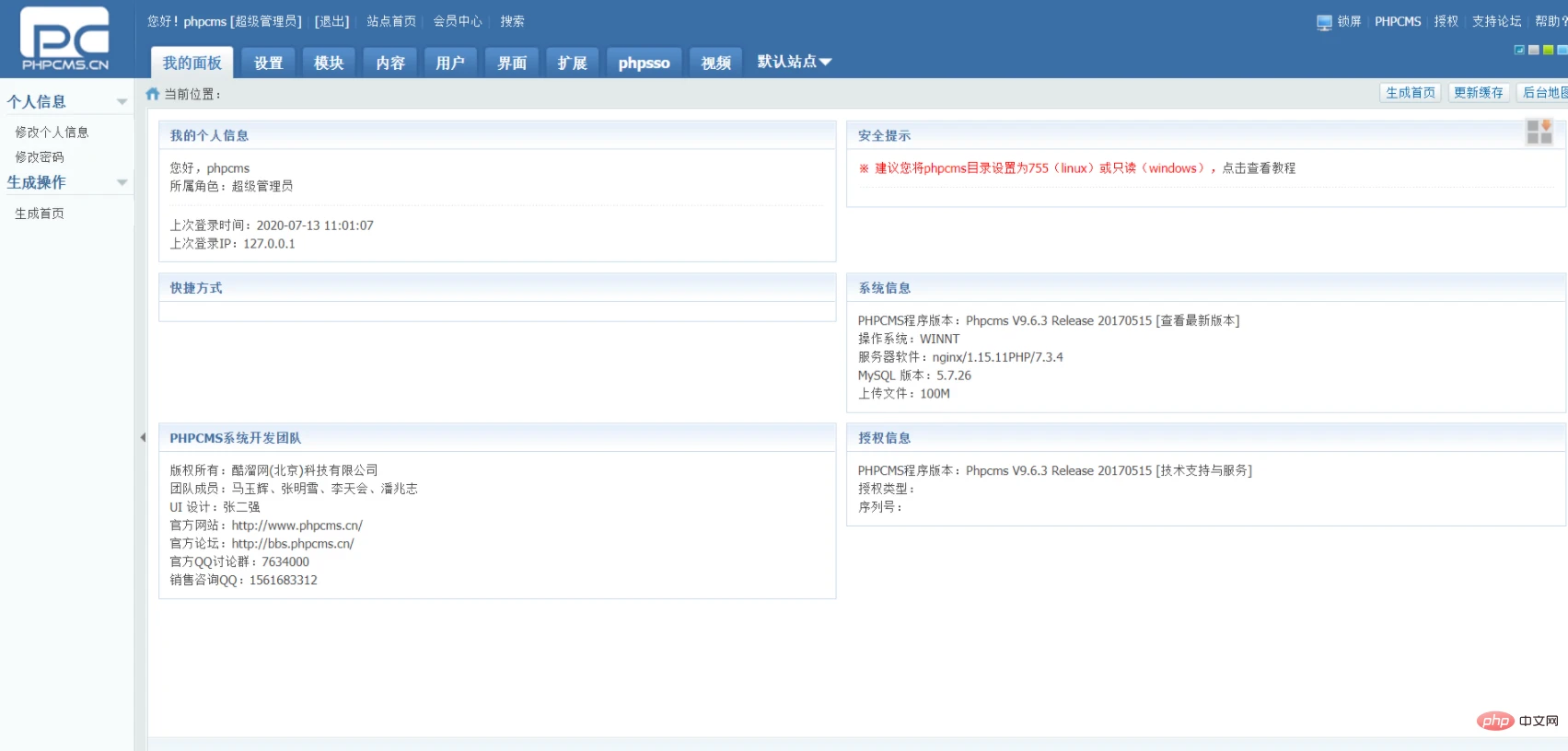
Task: Open 生成首页 in left sidebar
Action: point(40,214)
